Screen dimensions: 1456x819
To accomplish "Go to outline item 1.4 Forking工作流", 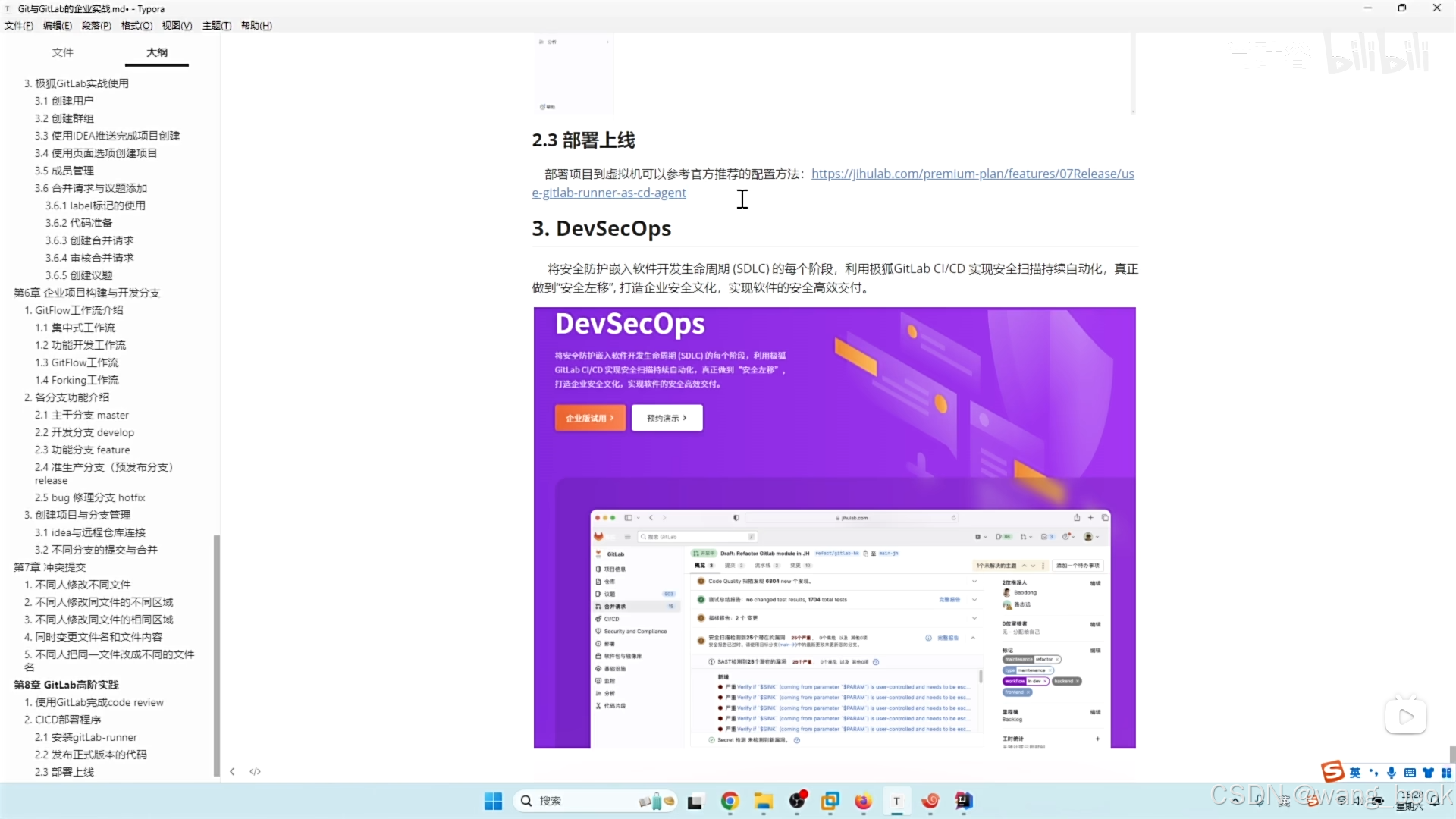I will click(x=77, y=380).
